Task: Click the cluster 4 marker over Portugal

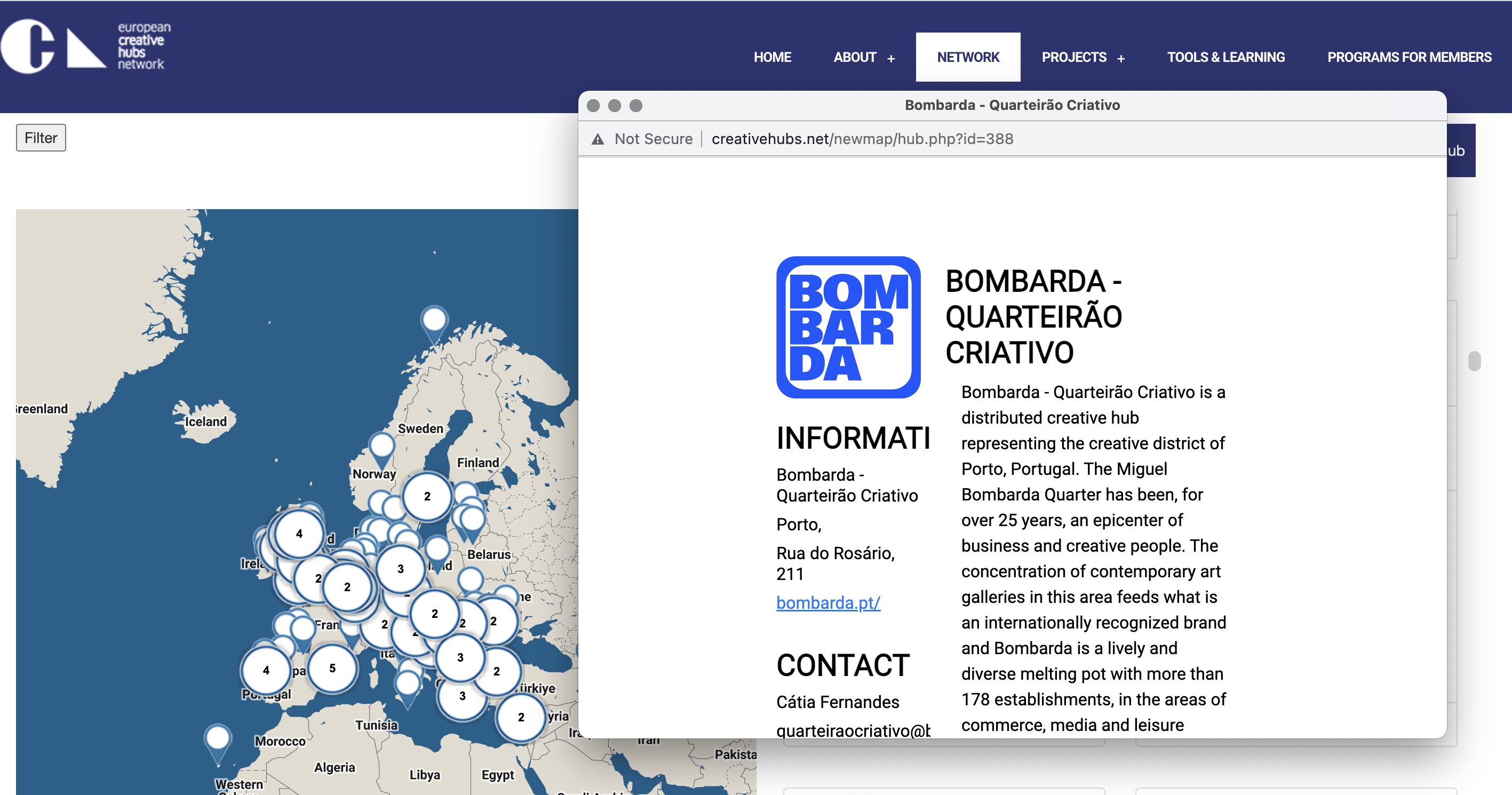Action: [x=266, y=670]
